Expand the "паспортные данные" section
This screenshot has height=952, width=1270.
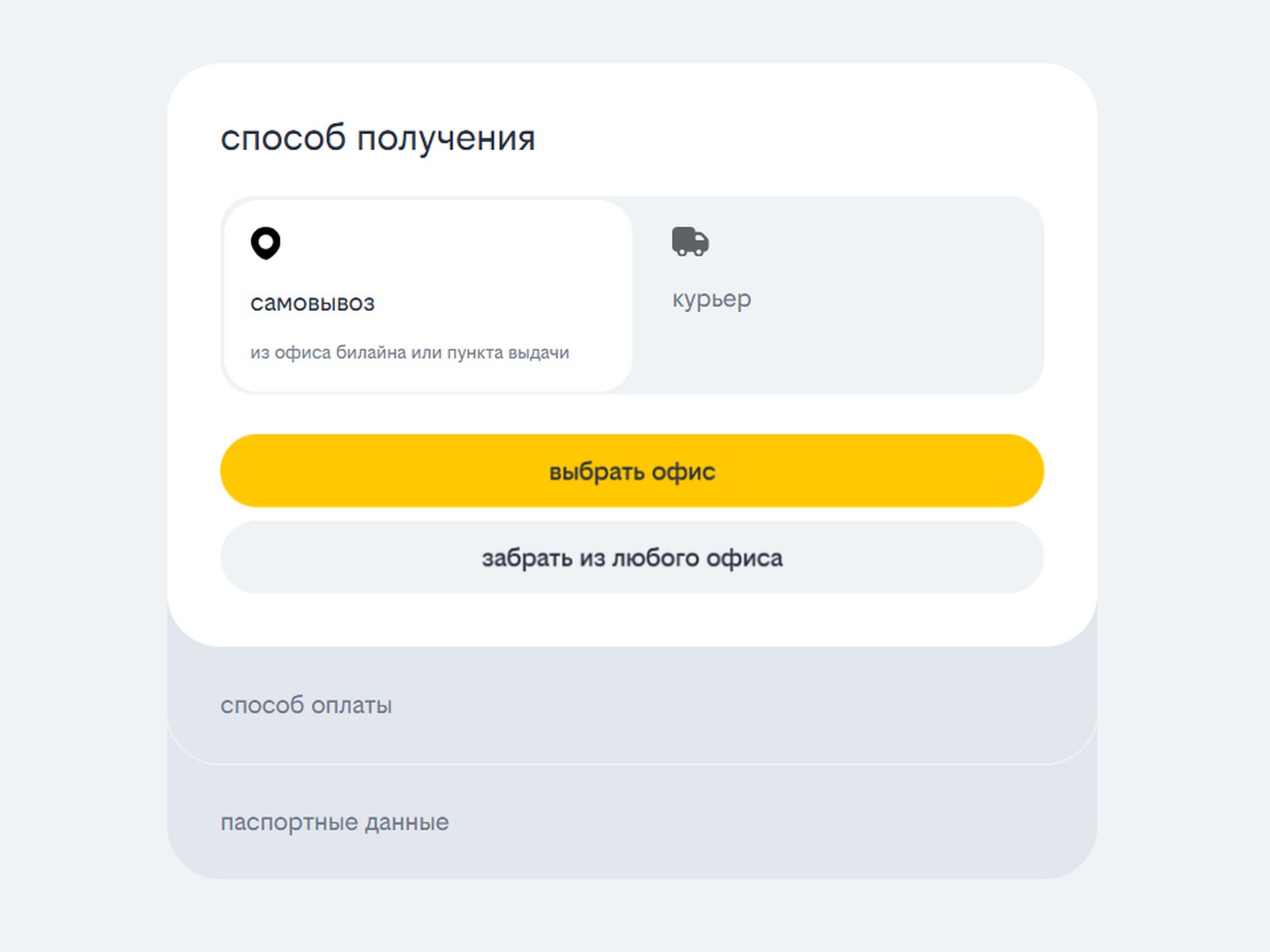point(632,823)
